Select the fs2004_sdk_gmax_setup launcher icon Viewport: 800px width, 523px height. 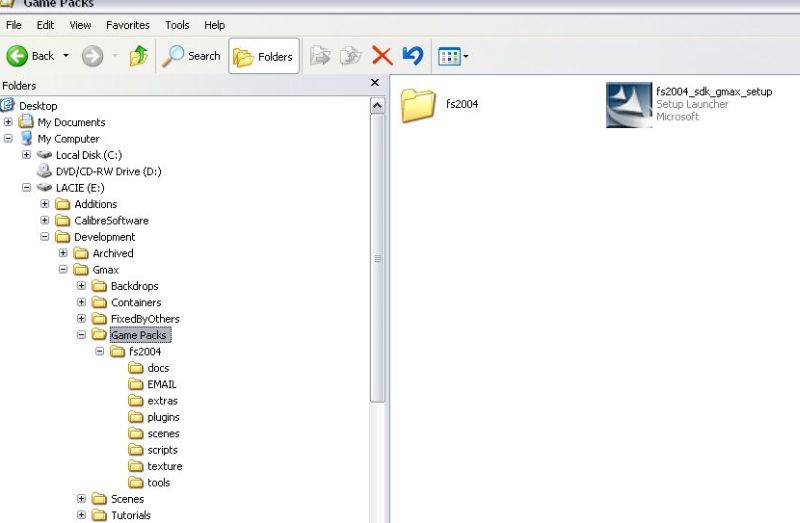coord(630,104)
